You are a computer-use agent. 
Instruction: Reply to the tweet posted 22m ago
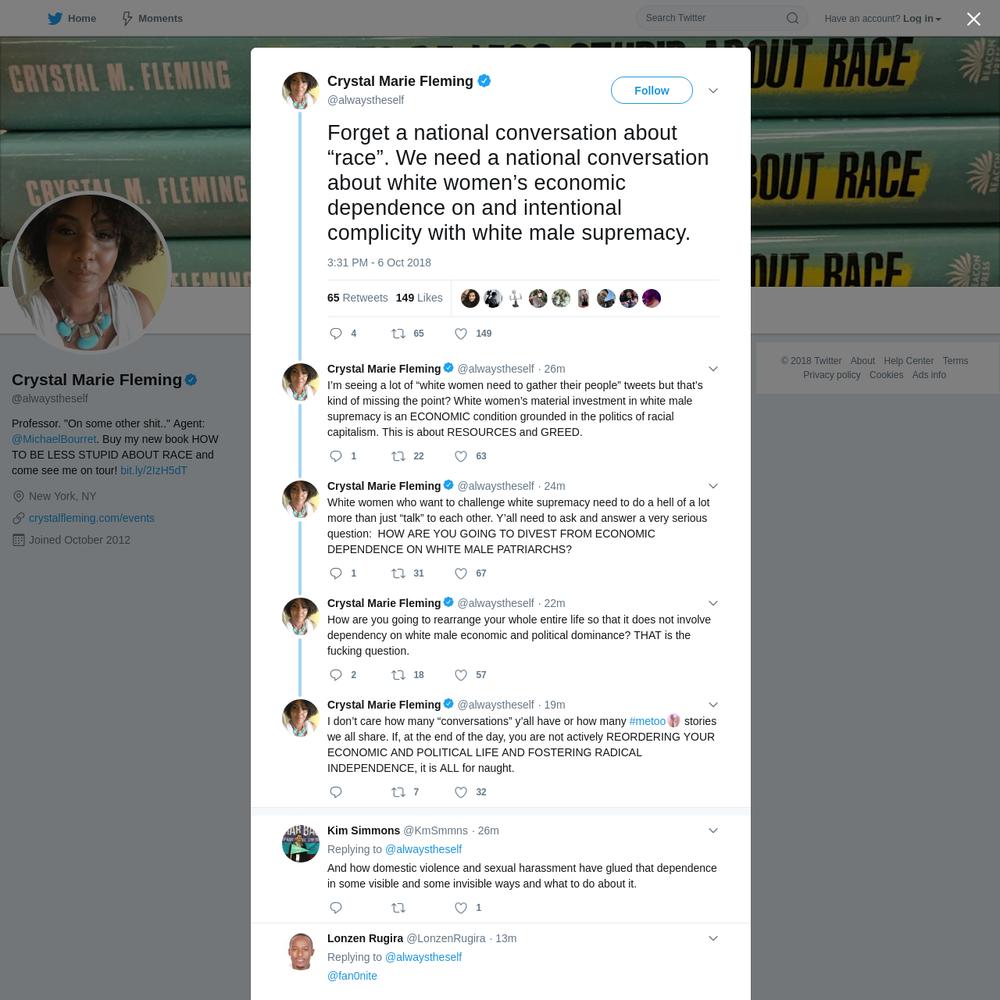point(335,675)
